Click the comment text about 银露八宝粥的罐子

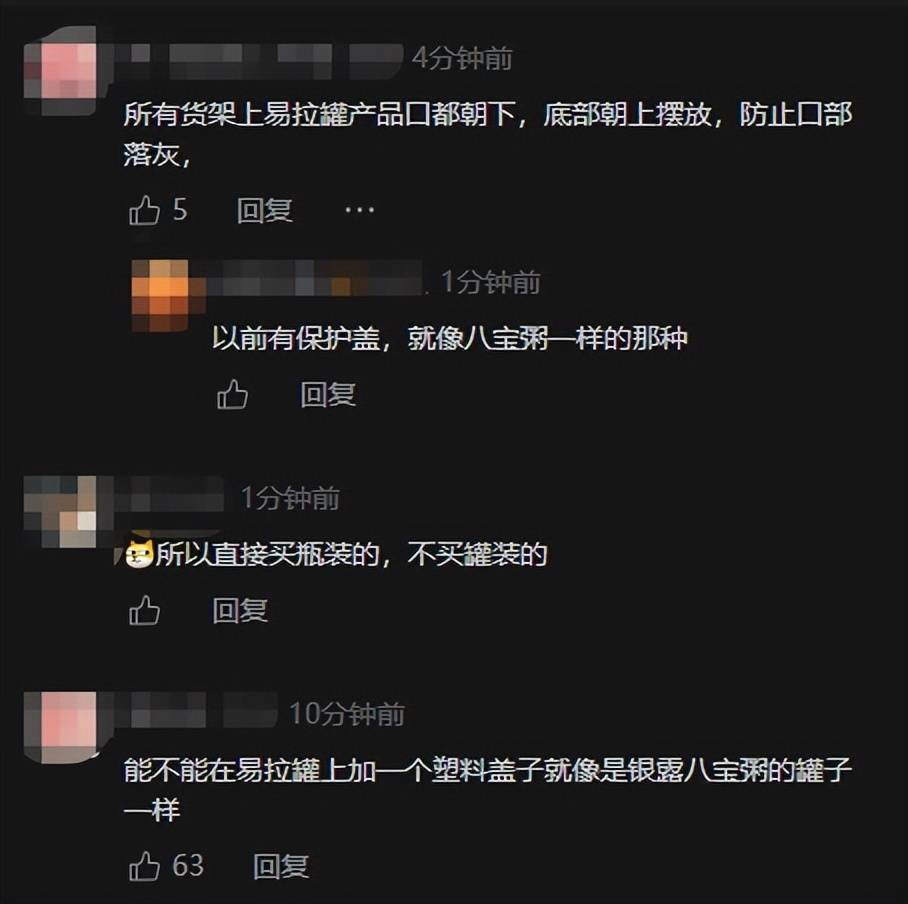[488, 790]
